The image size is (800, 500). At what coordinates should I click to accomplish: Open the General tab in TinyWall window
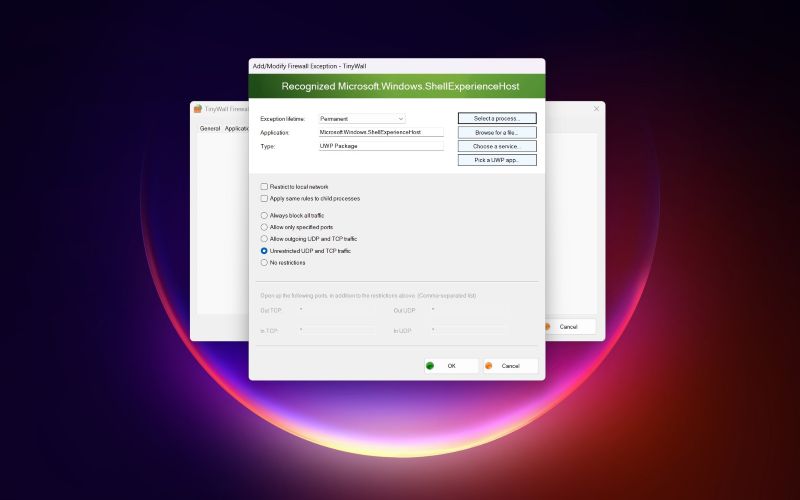tap(210, 129)
